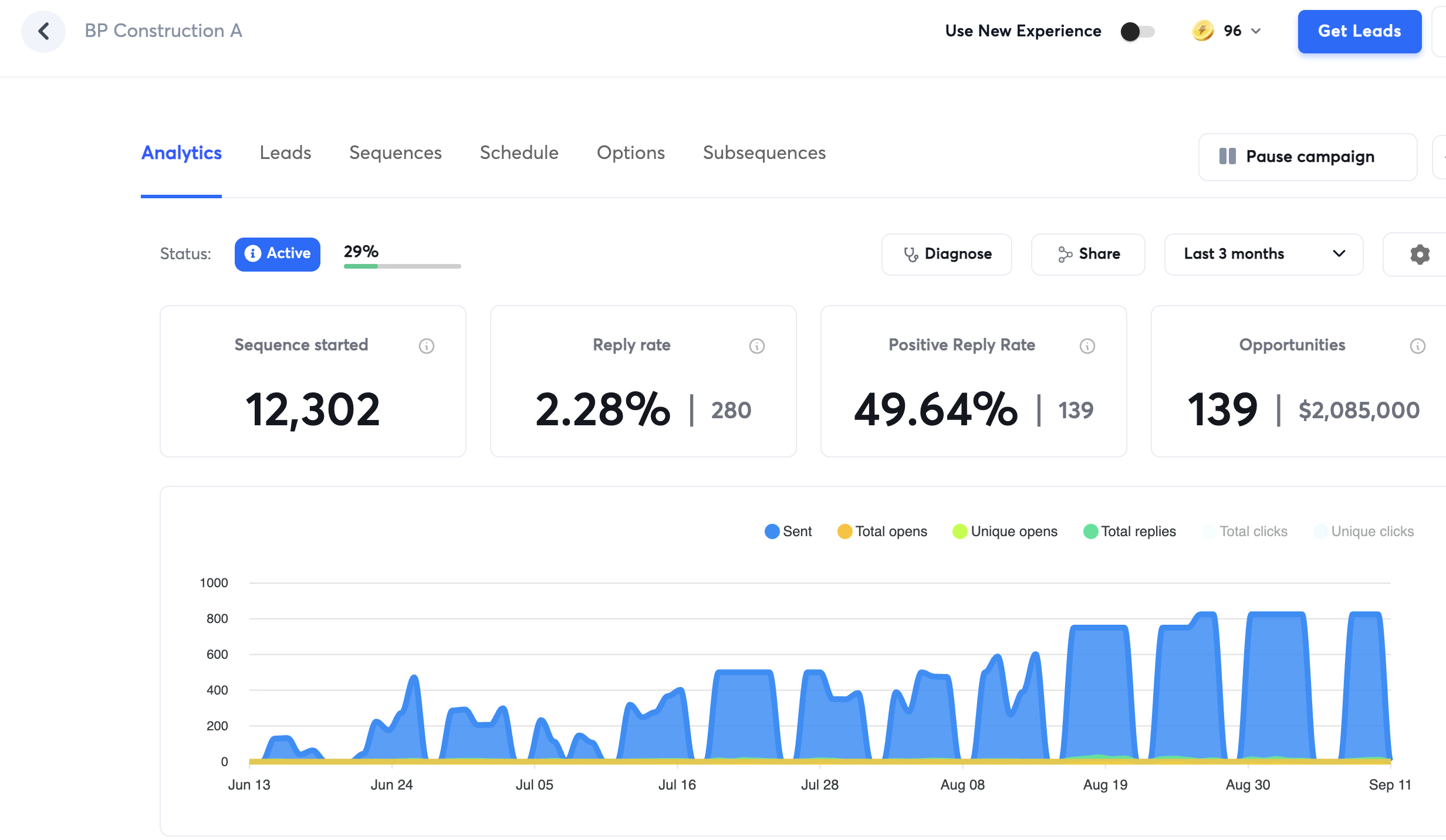Click the info icon inside Active badge
The width and height of the screenshot is (1446, 840).
[x=252, y=253]
